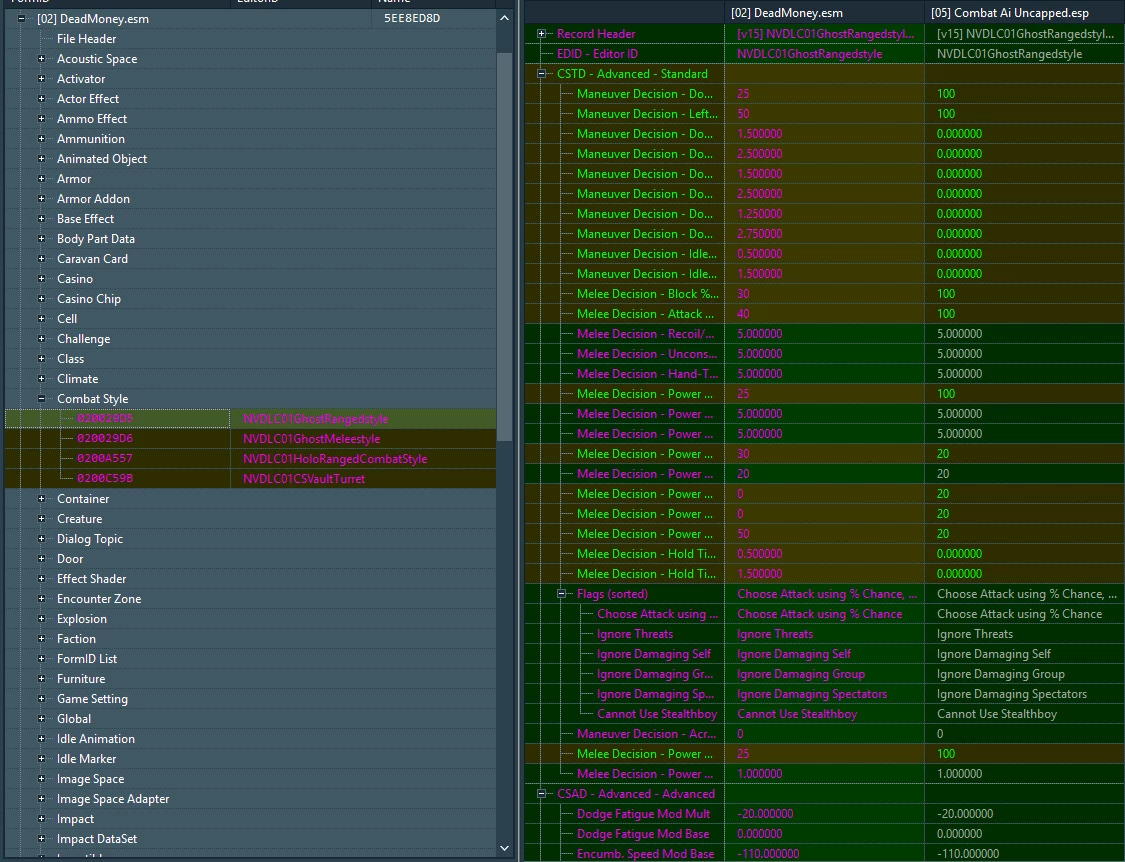Collapse the Flags (sorted) section
1125x862 pixels.
562,594
